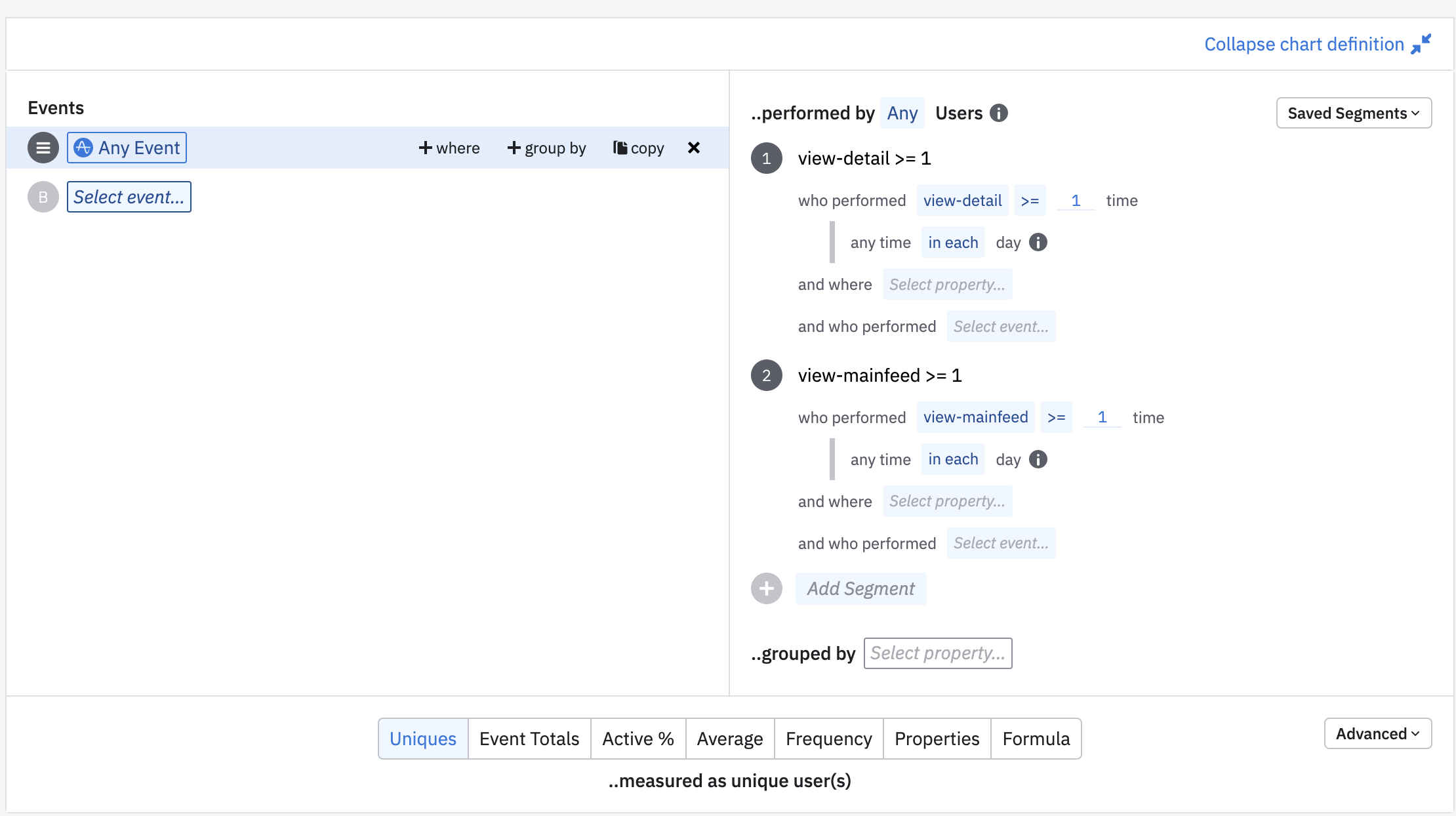The image size is (1456, 816).
Task: Click info icon beside view-mainfeed day
Action: (1038, 459)
